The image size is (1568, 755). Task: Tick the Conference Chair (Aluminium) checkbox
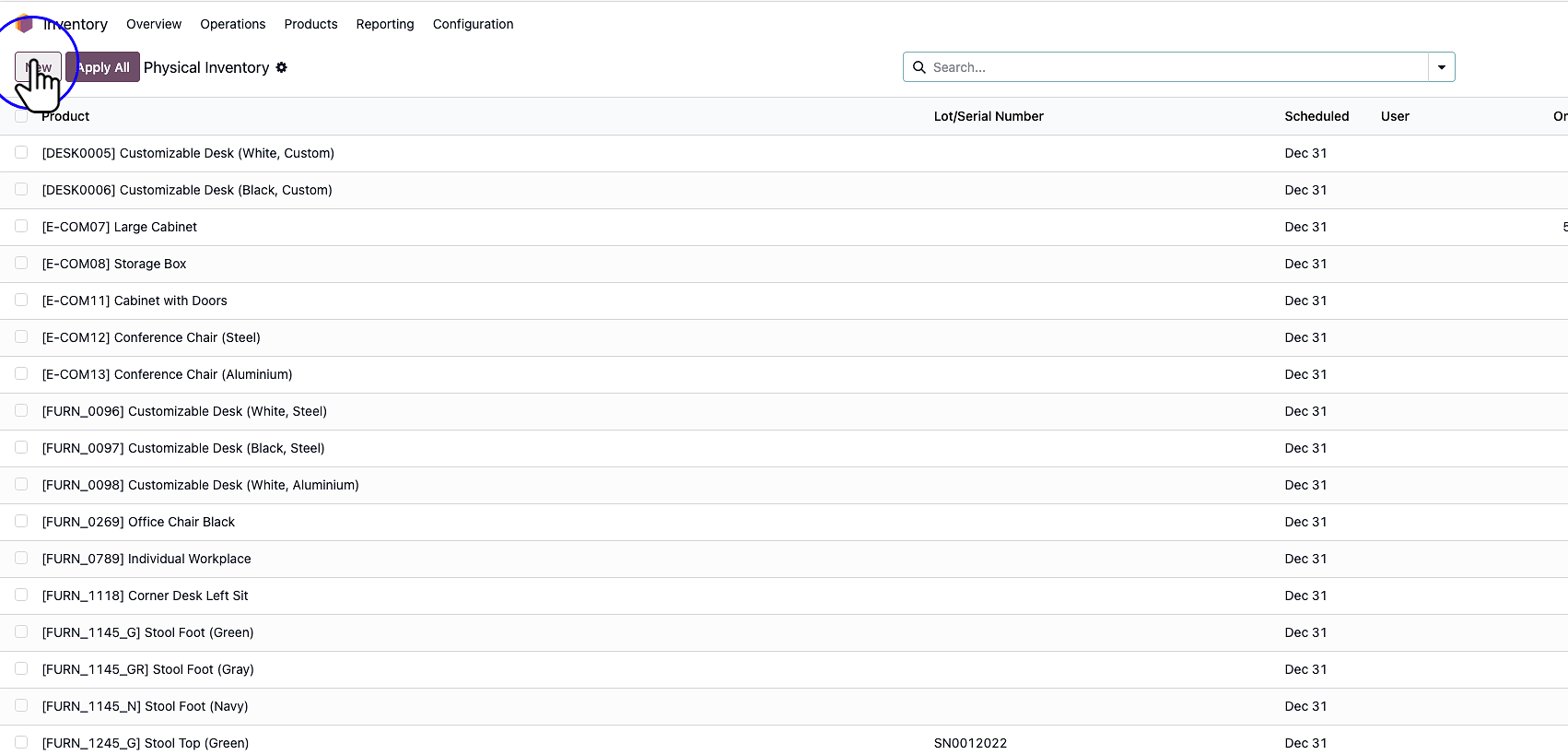pyautogui.click(x=21, y=374)
